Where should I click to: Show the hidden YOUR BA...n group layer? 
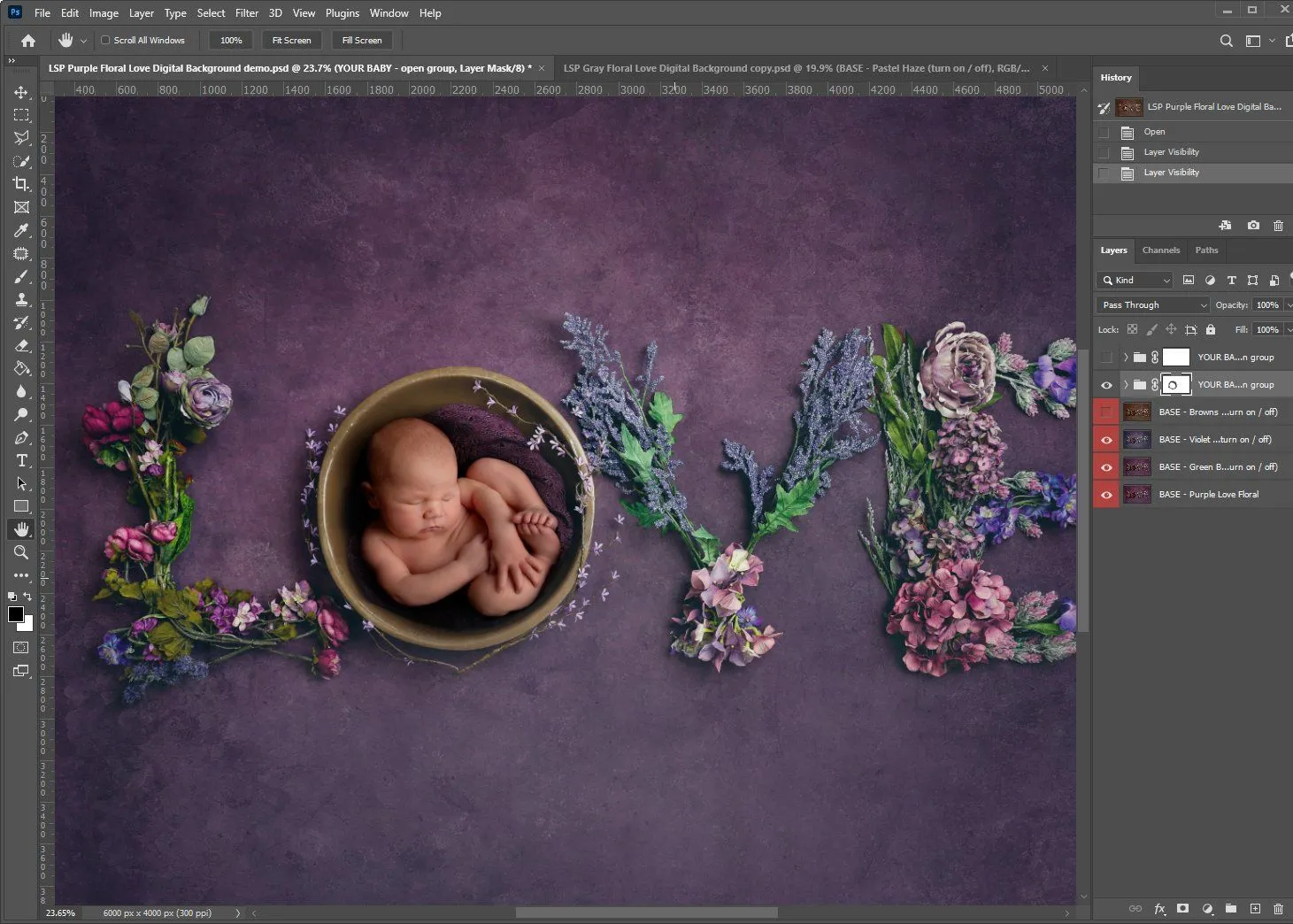tap(1106, 358)
